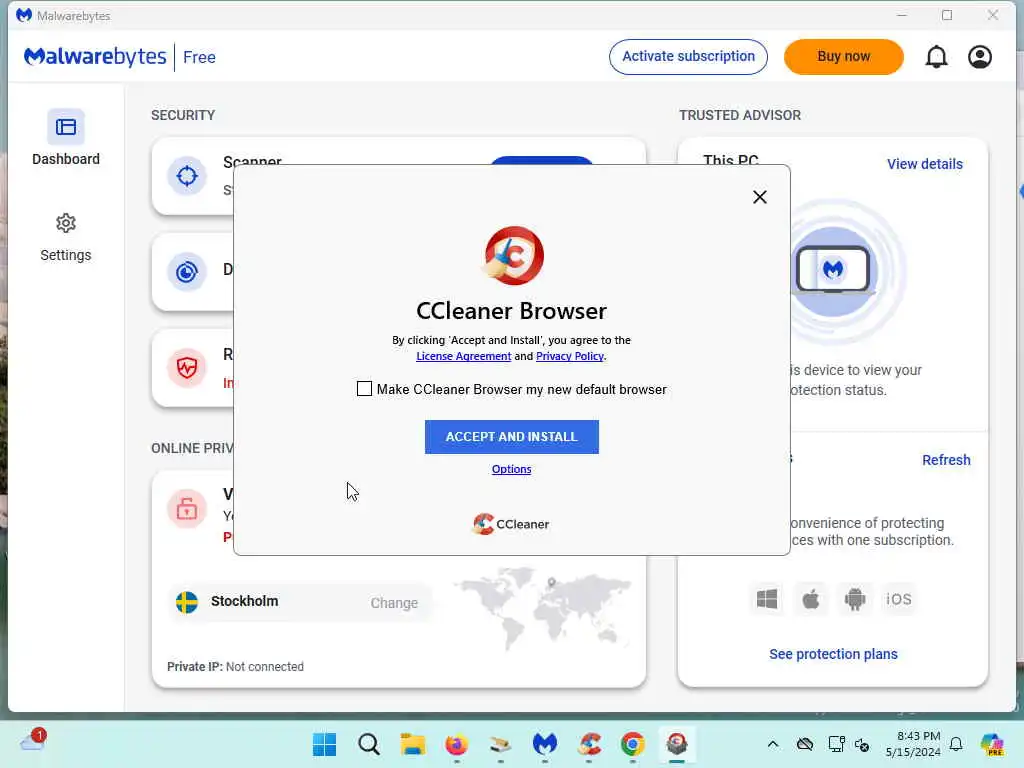Open taskbar Search
This screenshot has height=768, width=1024.
click(368, 744)
